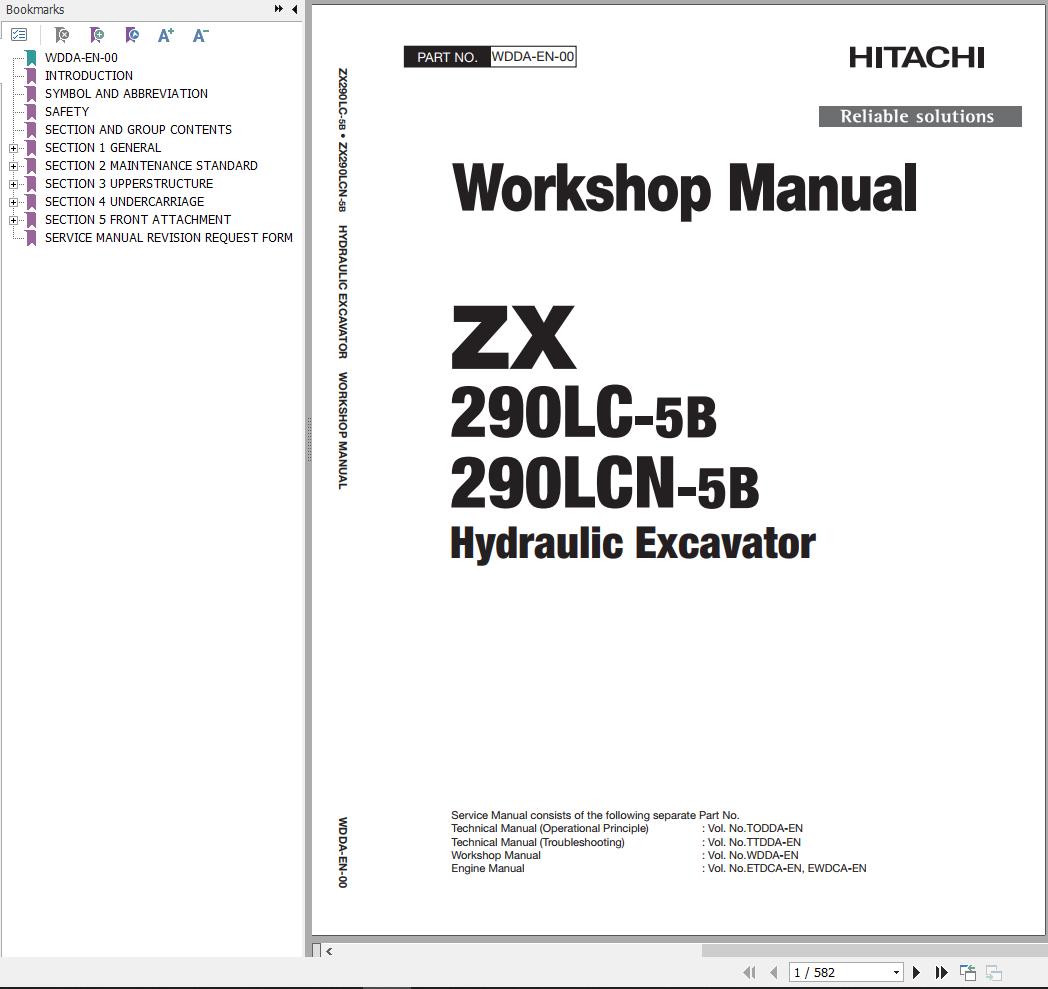
Task: Open the bookmarks options list icon
Action: [x=19, y=35]
